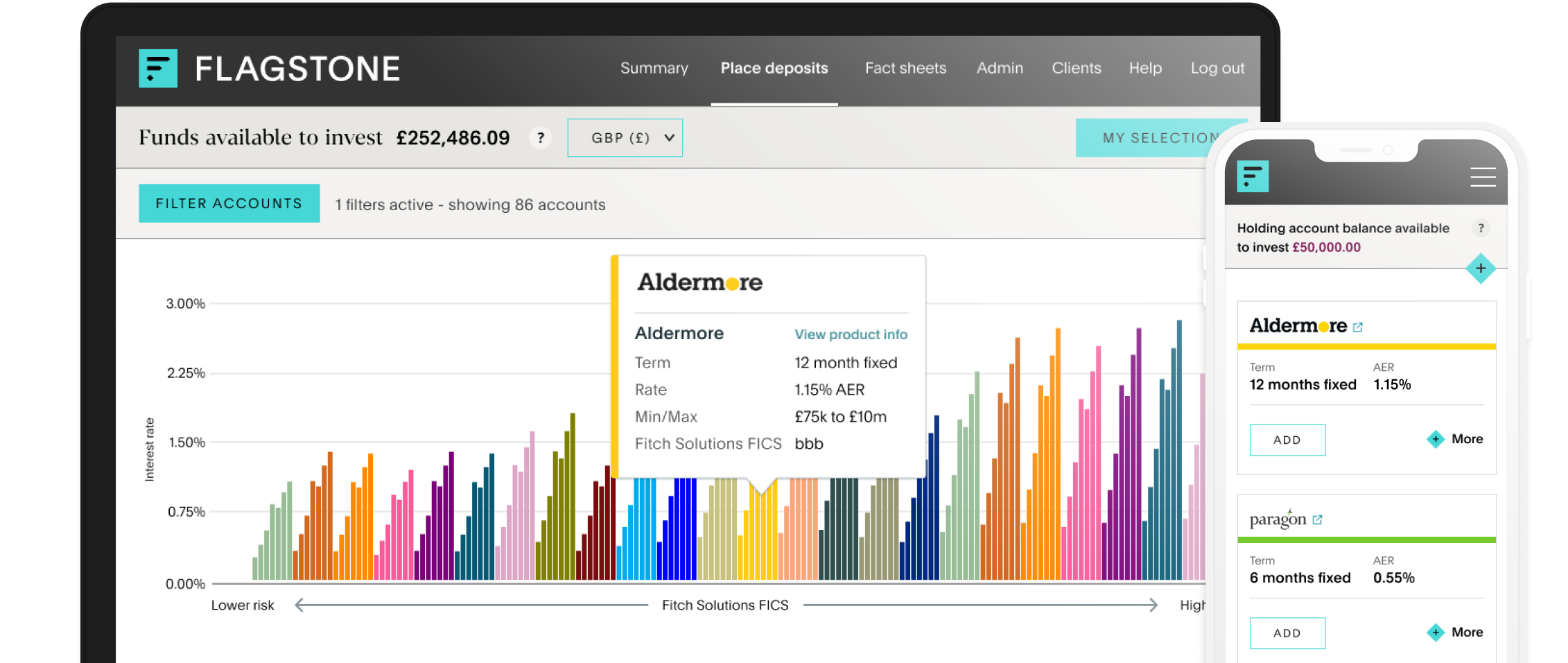Click the FILTER ACCOUNTS button
This screenshot has height=663, width=1568.
tap(229, 203)
